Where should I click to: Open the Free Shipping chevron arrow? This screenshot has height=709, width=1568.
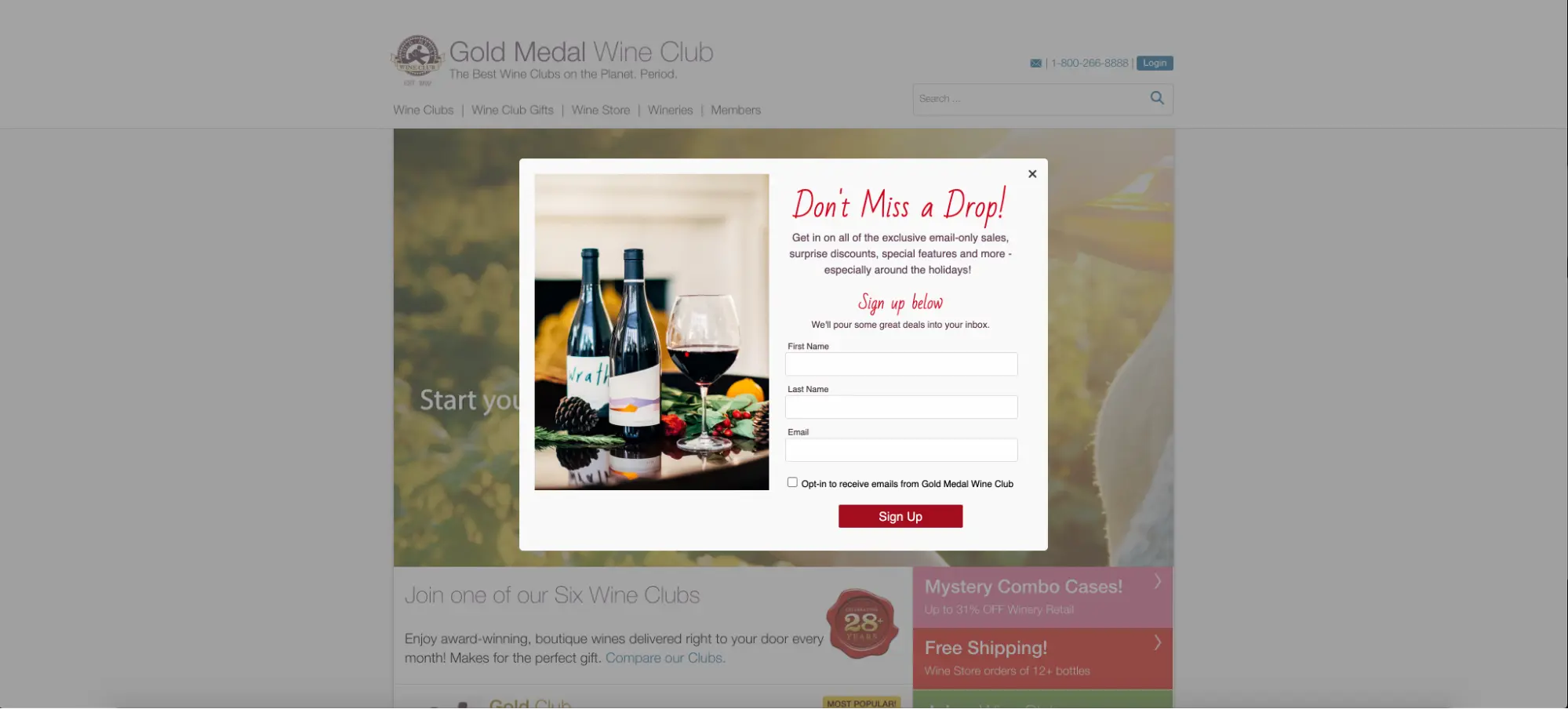click(x=1158, y=642)
